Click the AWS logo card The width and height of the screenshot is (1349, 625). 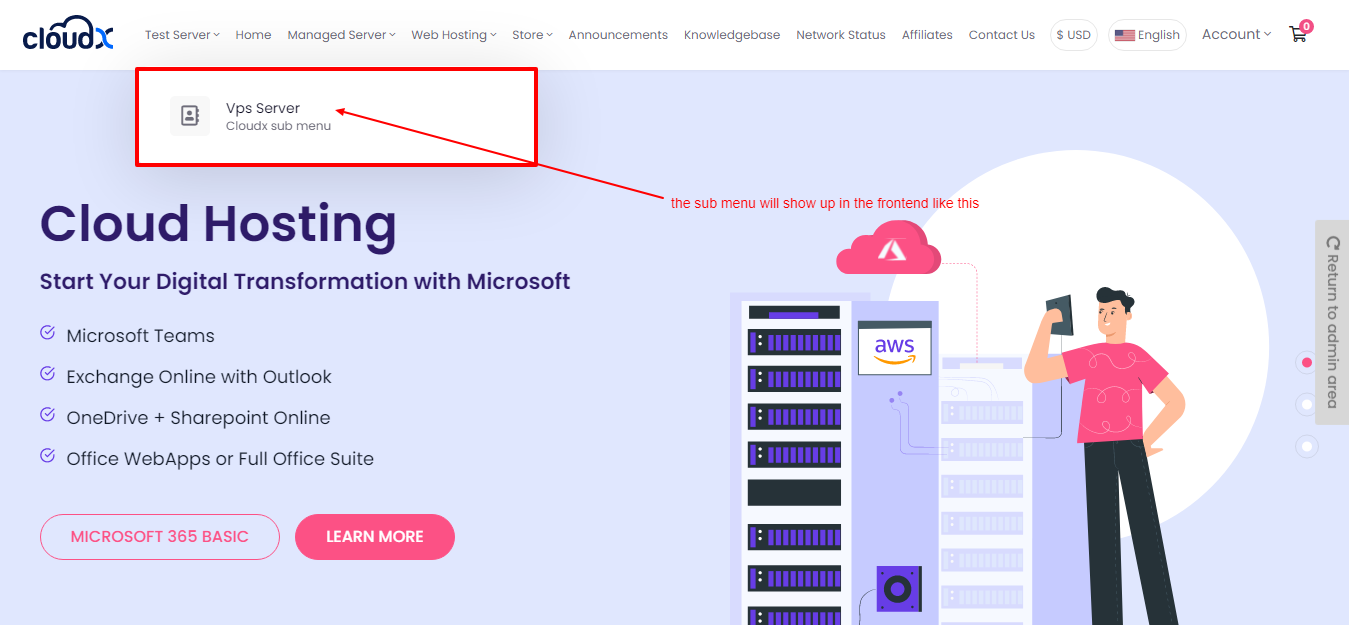(x=894, y=348)
